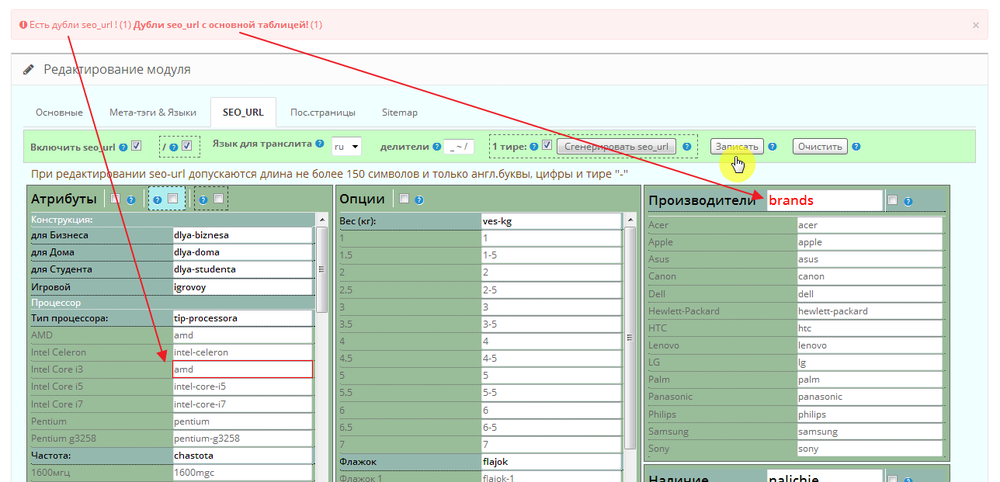Switch to the 'Мета-тэги & Языки' tab
Image resolution: width=1000 pixels, height=482 pixels.
[153, 113]
